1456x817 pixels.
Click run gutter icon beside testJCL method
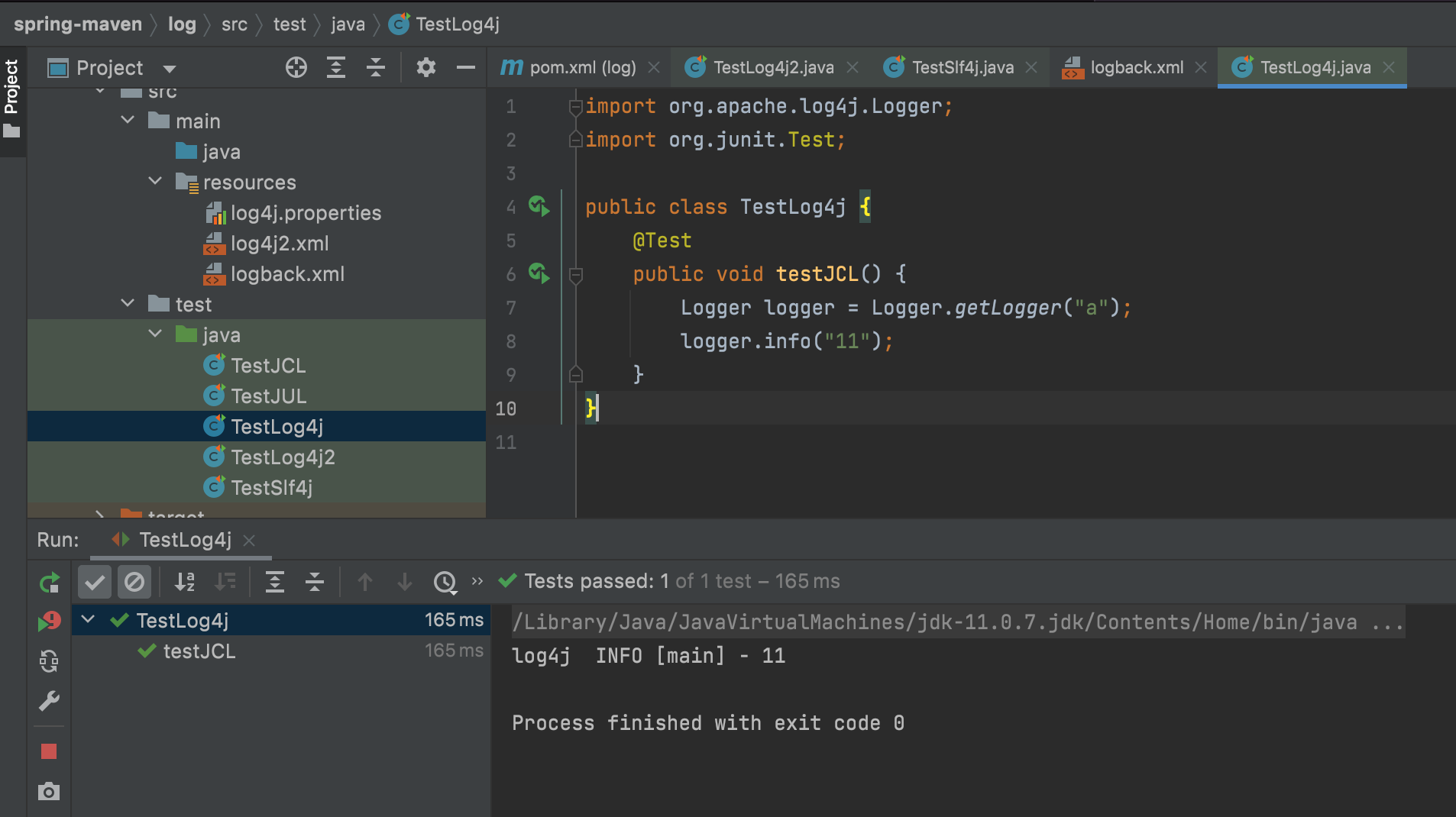tap(539, 273)
